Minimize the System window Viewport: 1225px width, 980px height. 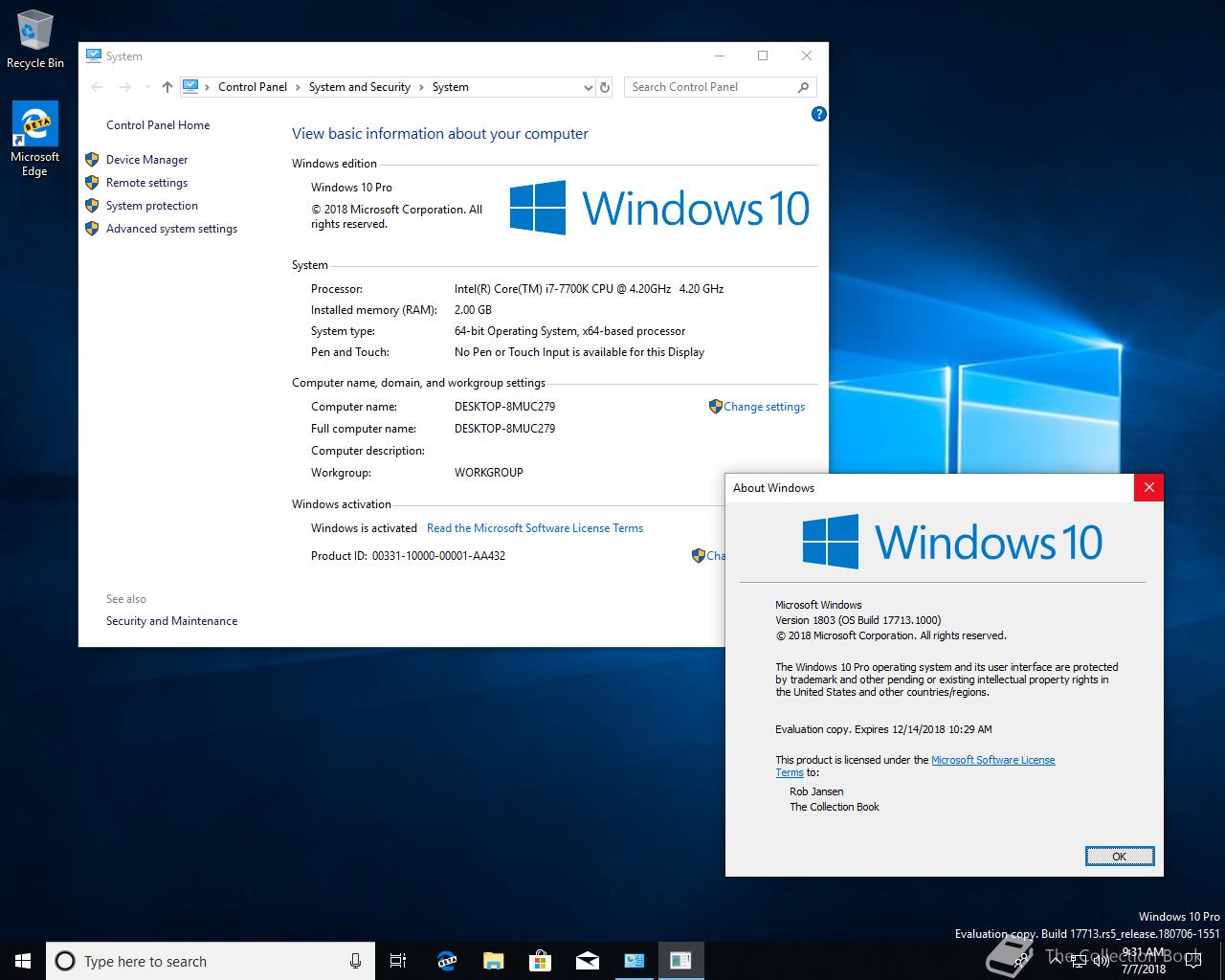click(719, 56)
